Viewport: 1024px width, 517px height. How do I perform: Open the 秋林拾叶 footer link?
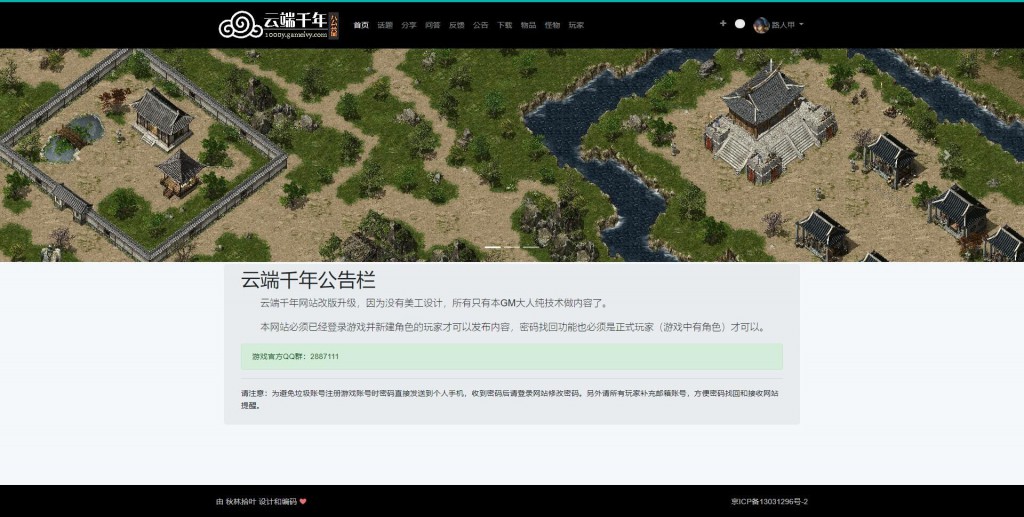pos(241,501)
